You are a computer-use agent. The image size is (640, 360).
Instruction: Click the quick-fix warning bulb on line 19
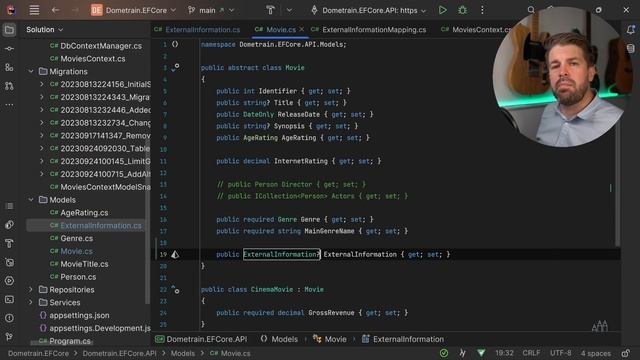(175, 255)
